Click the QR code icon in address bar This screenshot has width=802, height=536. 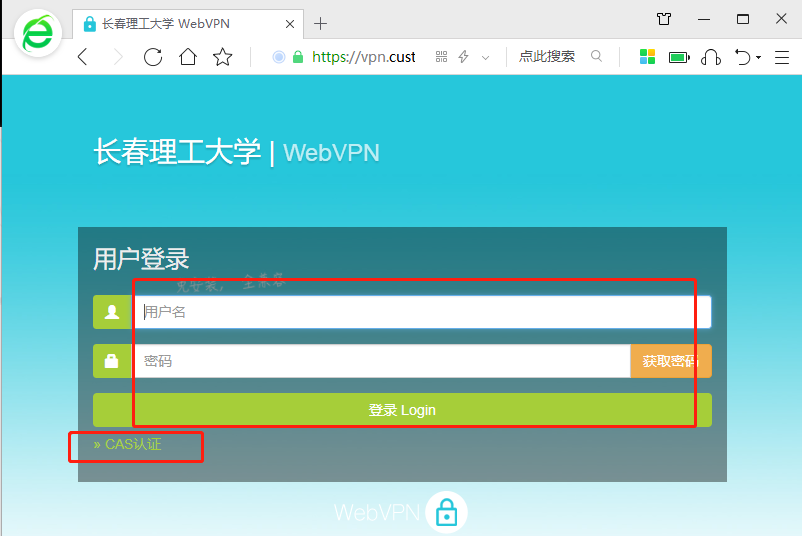(441, 56)
